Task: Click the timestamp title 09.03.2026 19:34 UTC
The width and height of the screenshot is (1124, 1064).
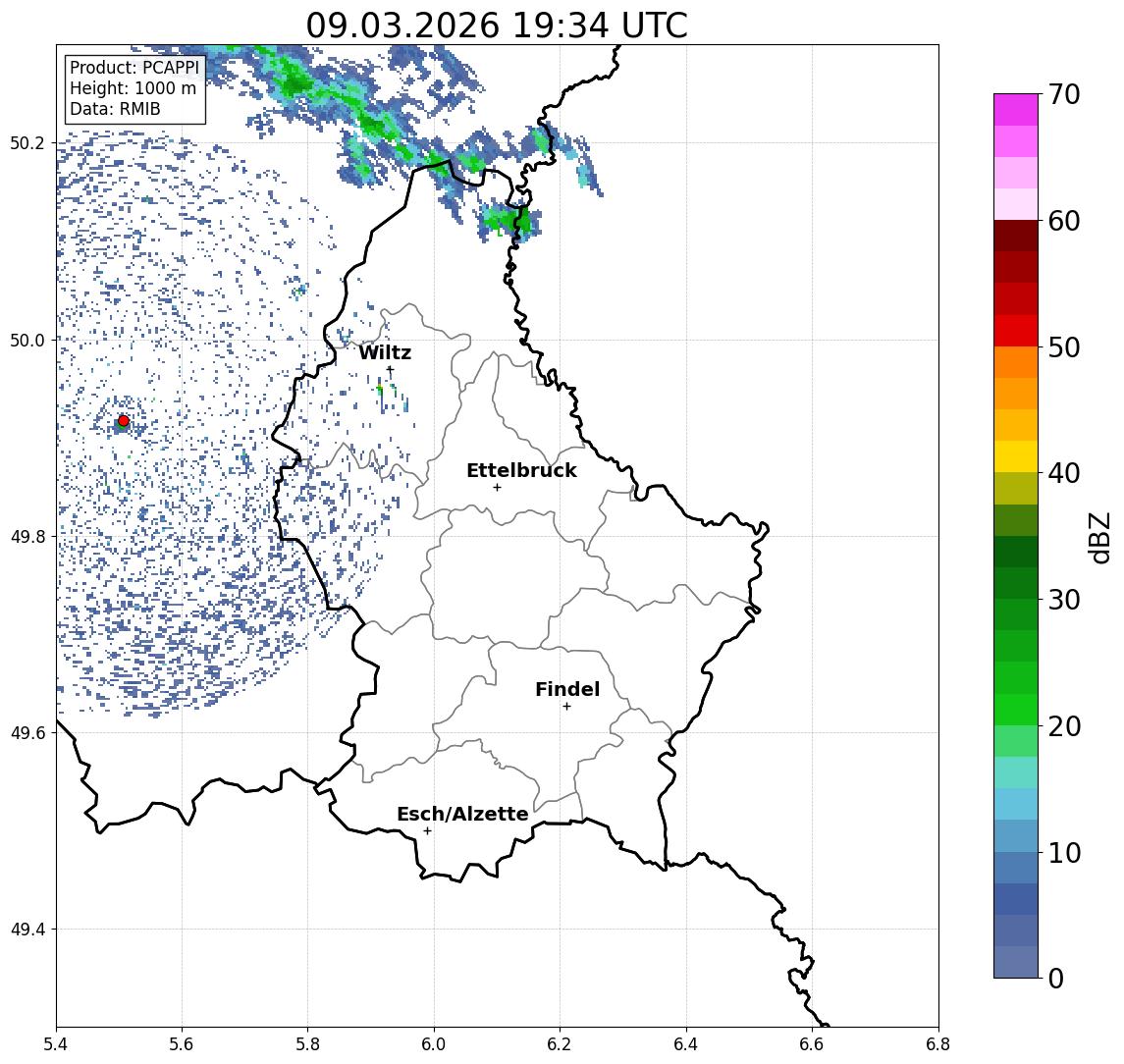Action: (497, 26)
